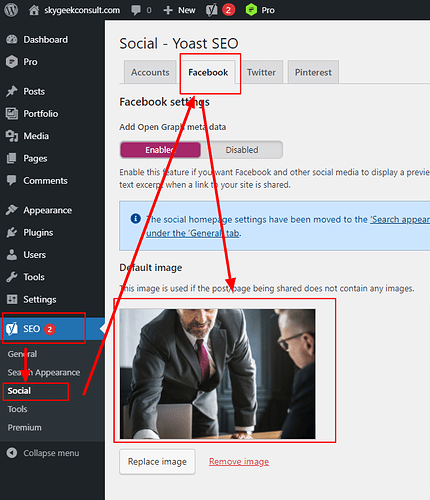The height and width of the screenshot is (500, 430).
Task: Click red notification badge 2 in admin bar
Action: tap(228, 10)
